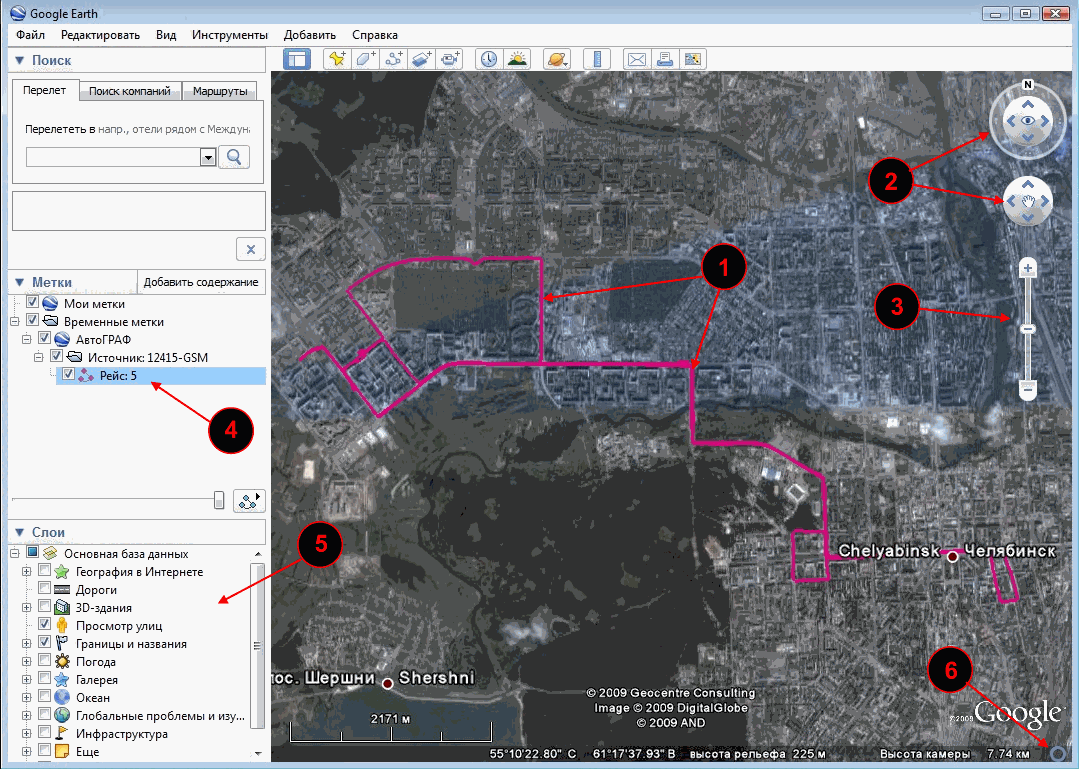Select the ruler measurement tool

[x=596, y=59]
